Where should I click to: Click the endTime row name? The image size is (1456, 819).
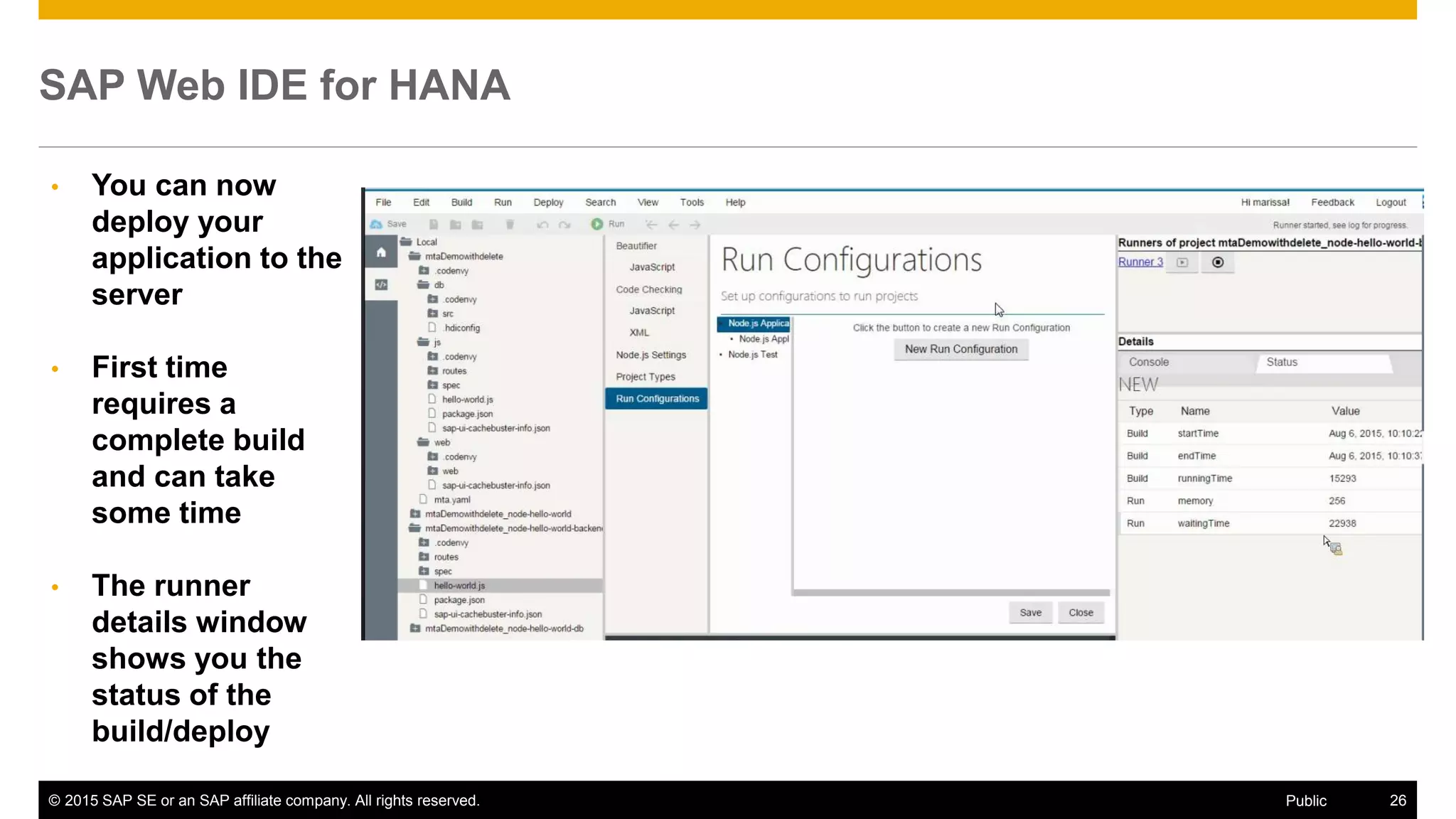coord(1197,456)
